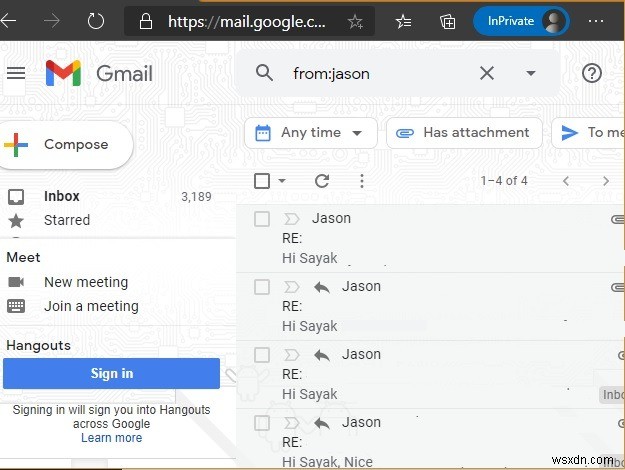Select second Jason email checkbox
The image size is (625, 470).
pos(262,287)
